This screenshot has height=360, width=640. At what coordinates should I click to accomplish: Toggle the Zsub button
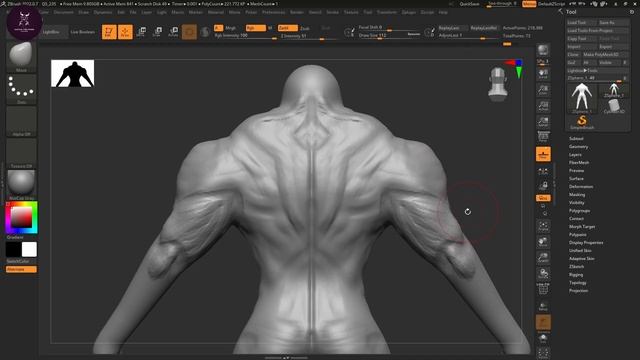pos(304,28)
